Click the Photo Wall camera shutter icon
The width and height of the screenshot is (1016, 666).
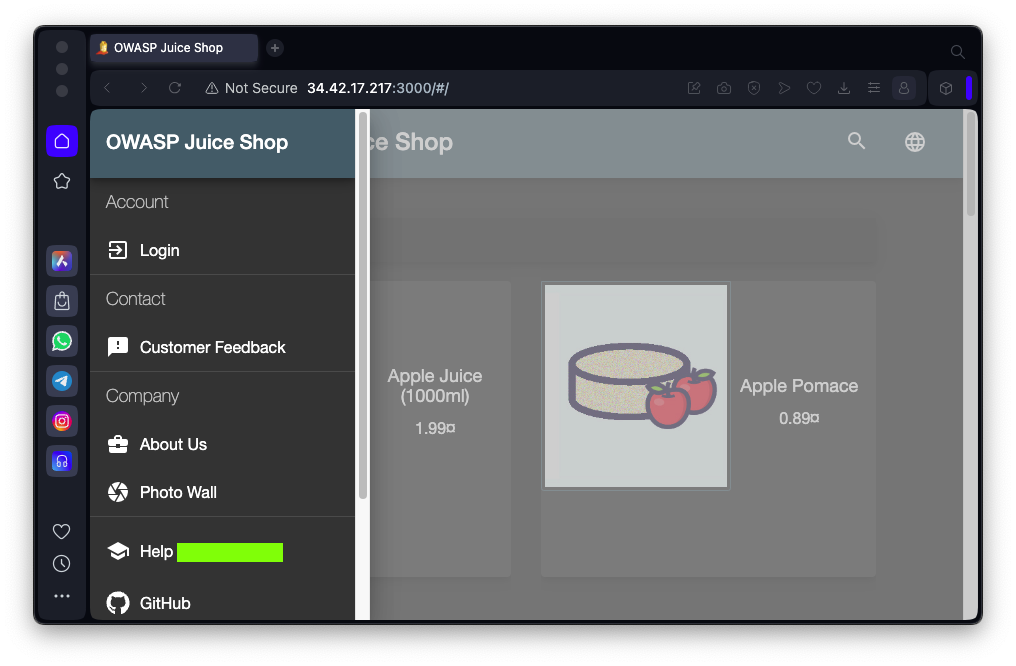118,492
